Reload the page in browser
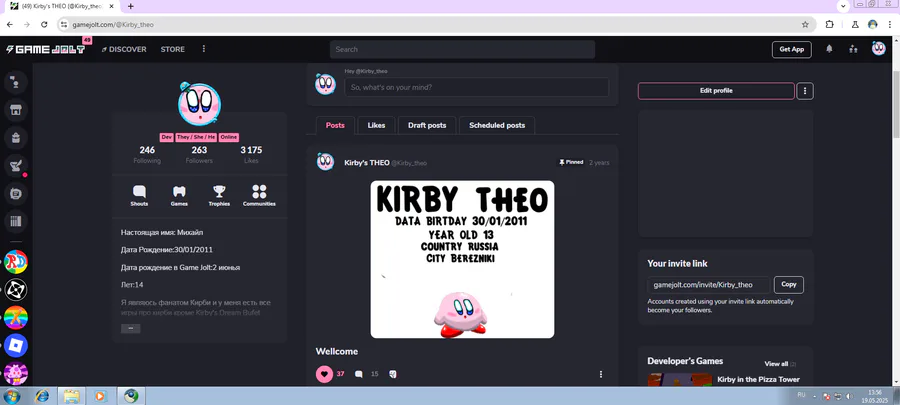The image size is (900, 405). 44,25
